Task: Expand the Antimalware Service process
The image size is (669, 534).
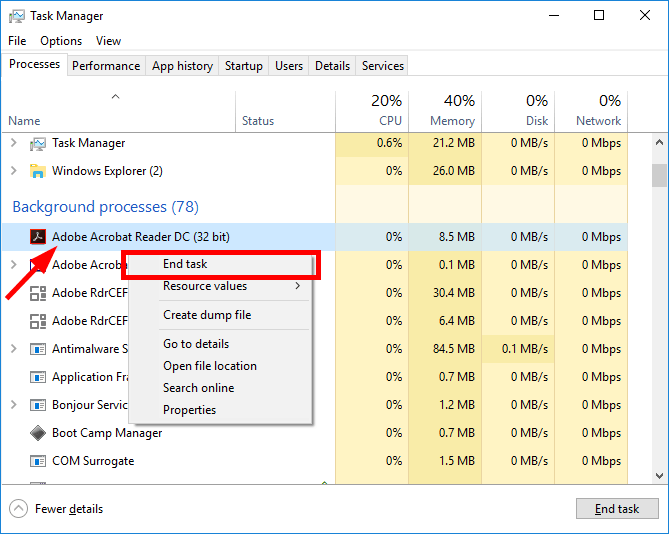Action: [14, 348]
